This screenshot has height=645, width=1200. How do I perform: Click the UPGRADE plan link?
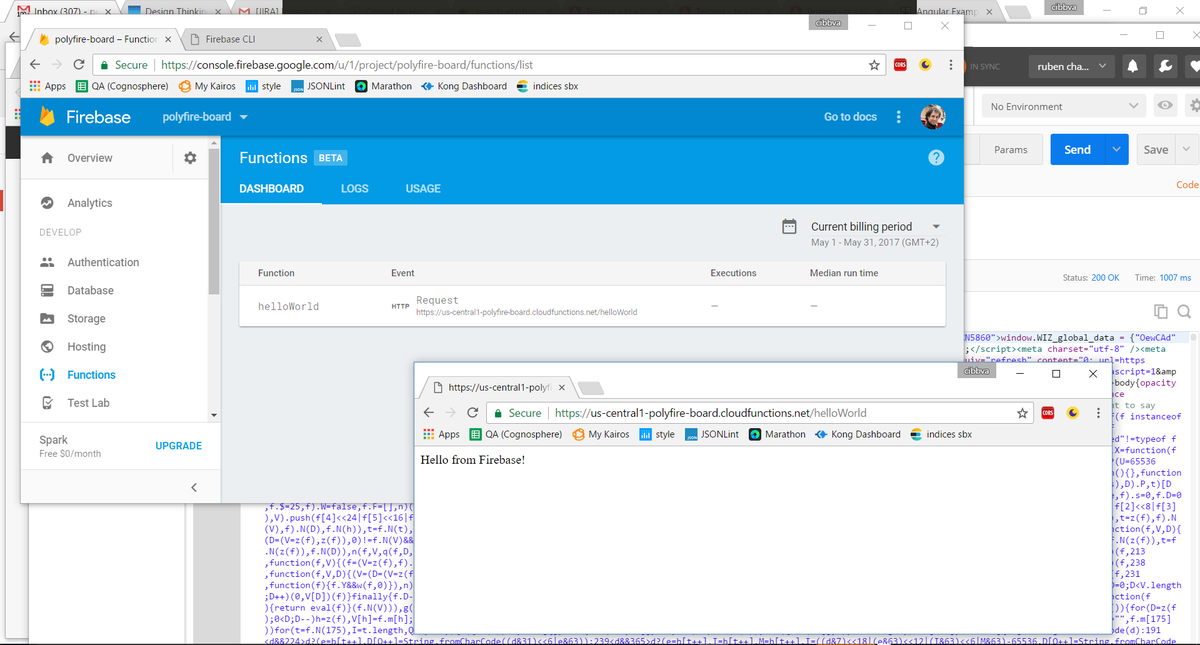(x=179, y=446)
